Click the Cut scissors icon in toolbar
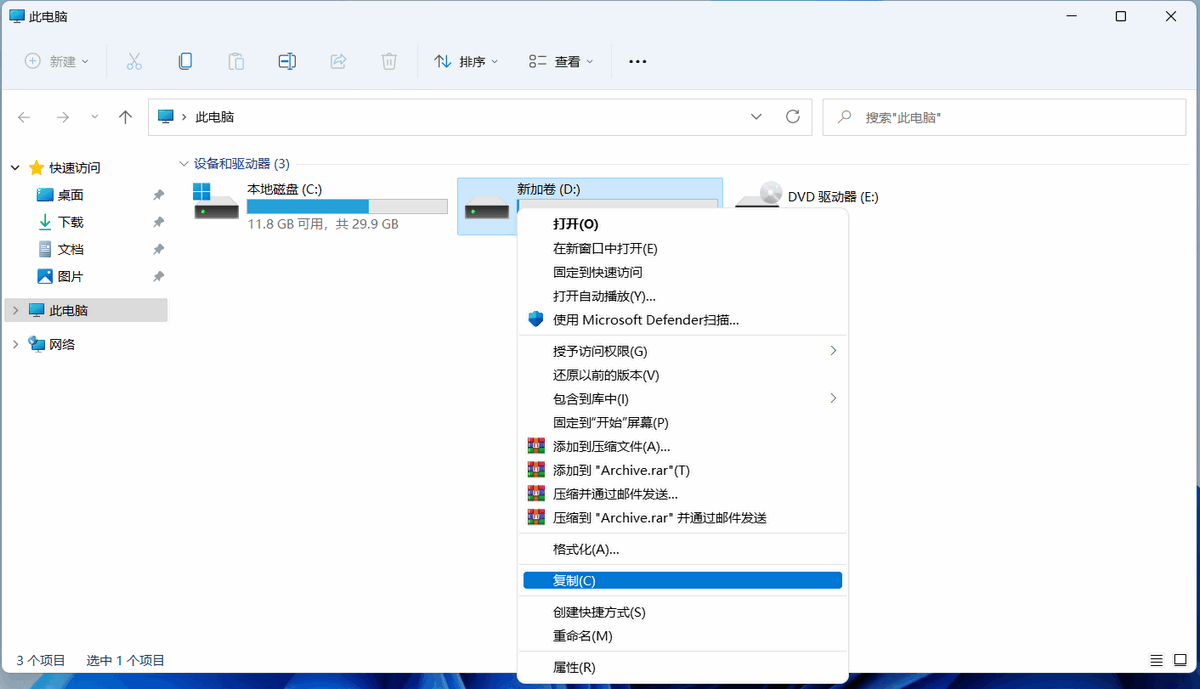Screen dimensions: 1200x689 (134, 61)
